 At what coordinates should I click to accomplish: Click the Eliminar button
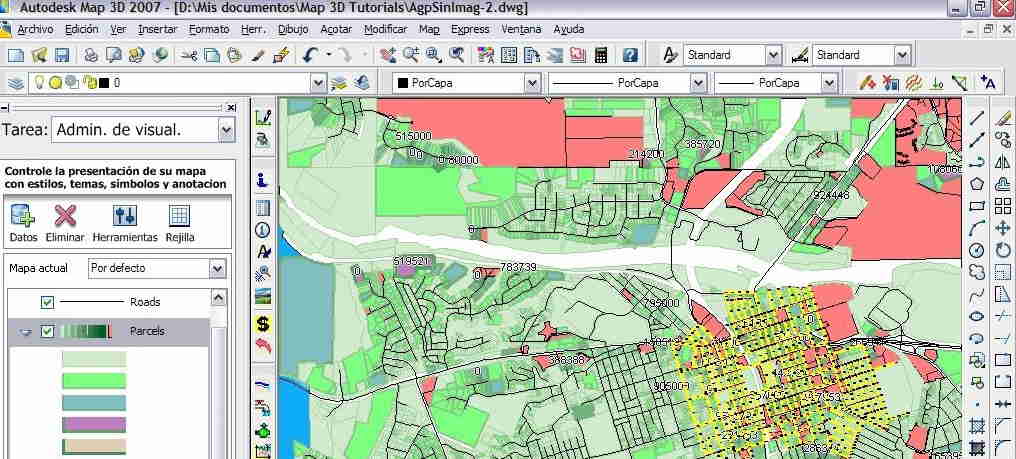point(65,216)
